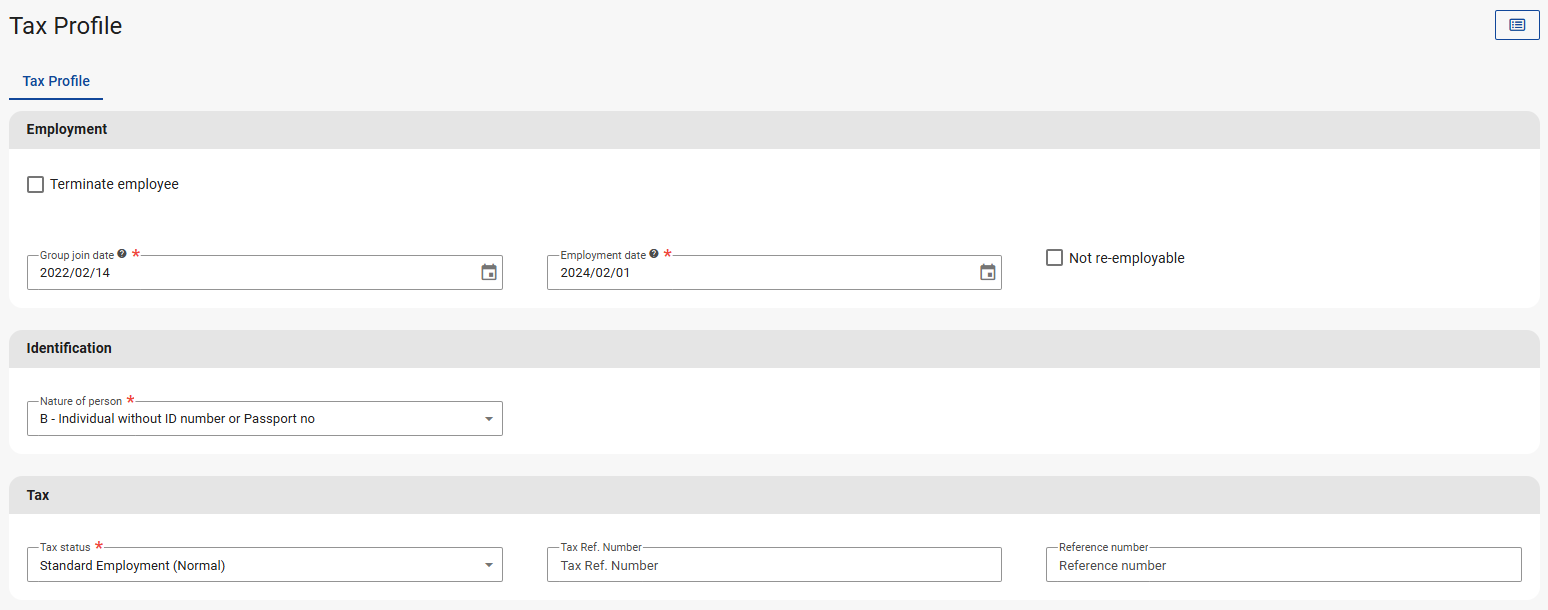Viewport: 1548px width, 610px height.
Task: Click the Group join date text 2022/02/14
Action: click(75, 273)
